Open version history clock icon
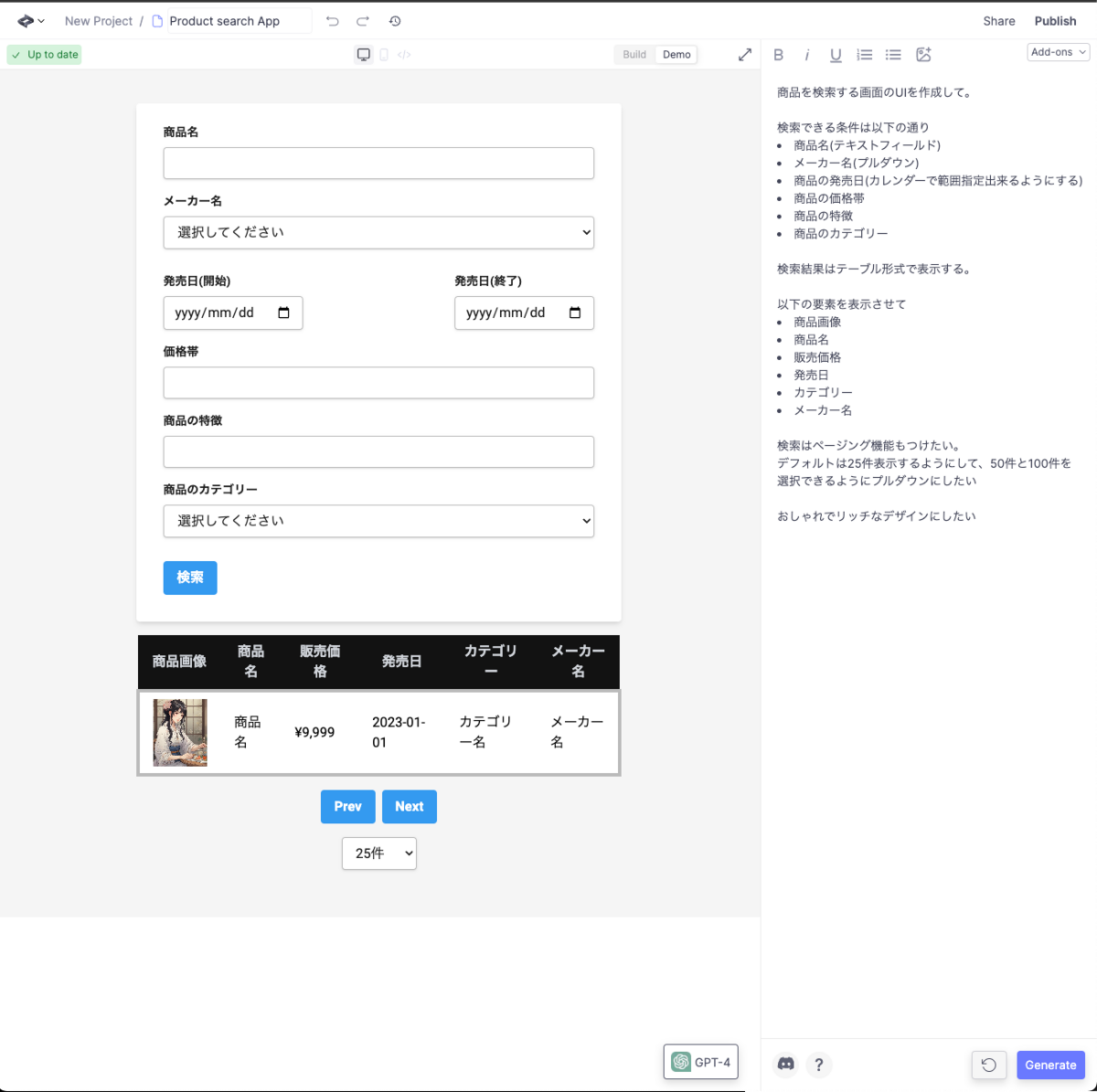The height and width of the screenshot is (1092, 1097). 395,21
